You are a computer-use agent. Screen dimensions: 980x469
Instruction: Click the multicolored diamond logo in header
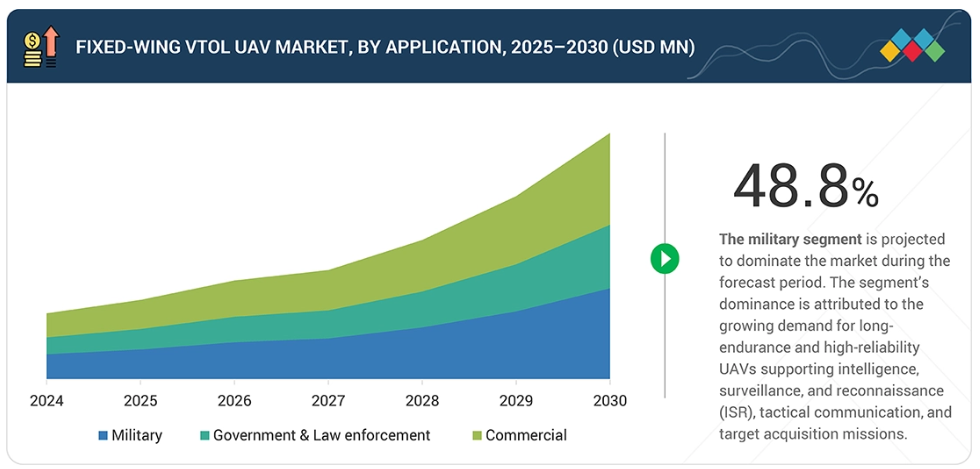point(911,47)
